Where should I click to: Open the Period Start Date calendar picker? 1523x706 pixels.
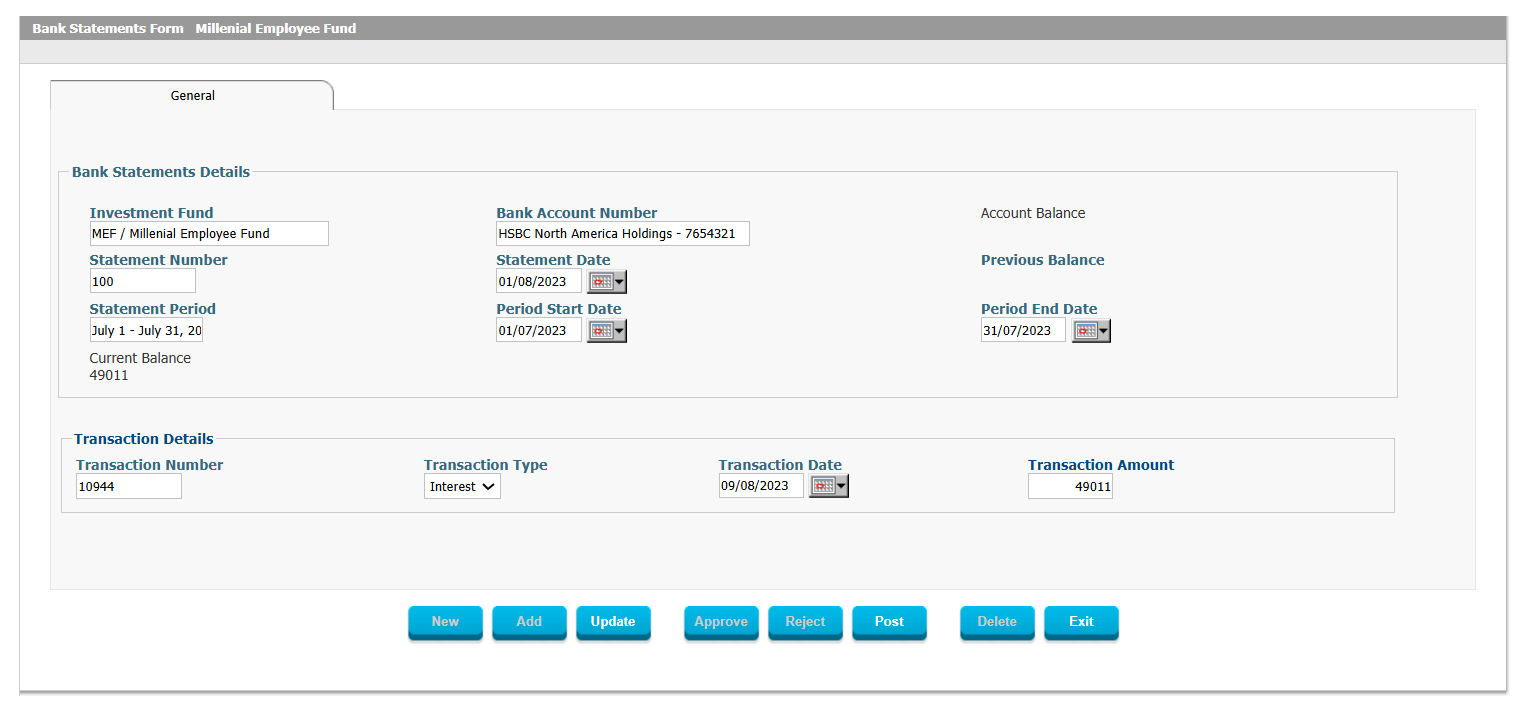tap(606, 331)
